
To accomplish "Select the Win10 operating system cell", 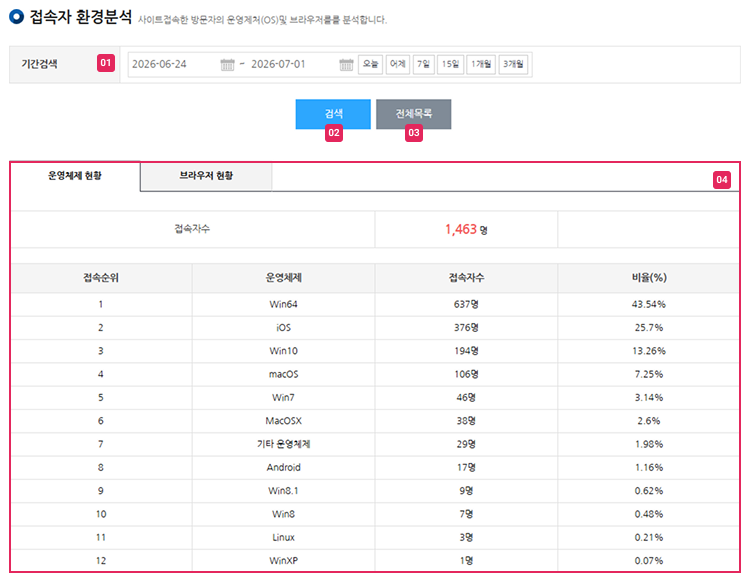I will tap(284, 351).
